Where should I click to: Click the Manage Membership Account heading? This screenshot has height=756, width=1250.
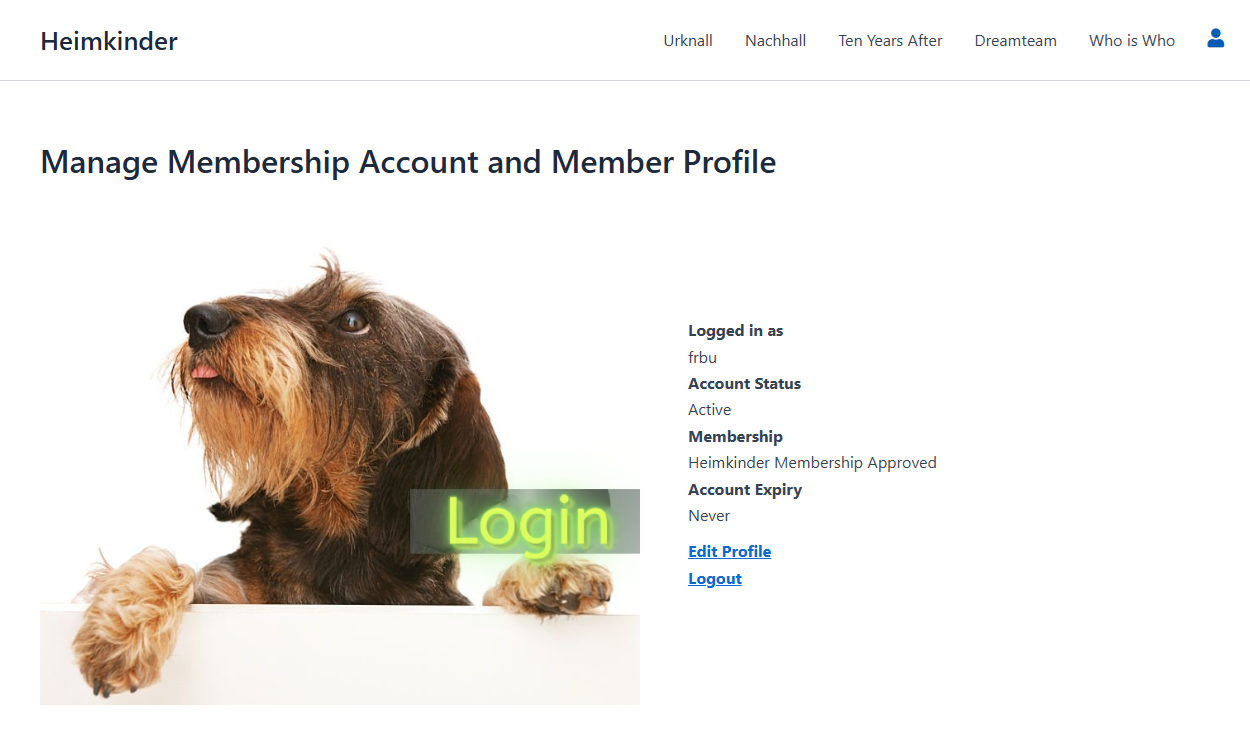click(x=408, y=162)
